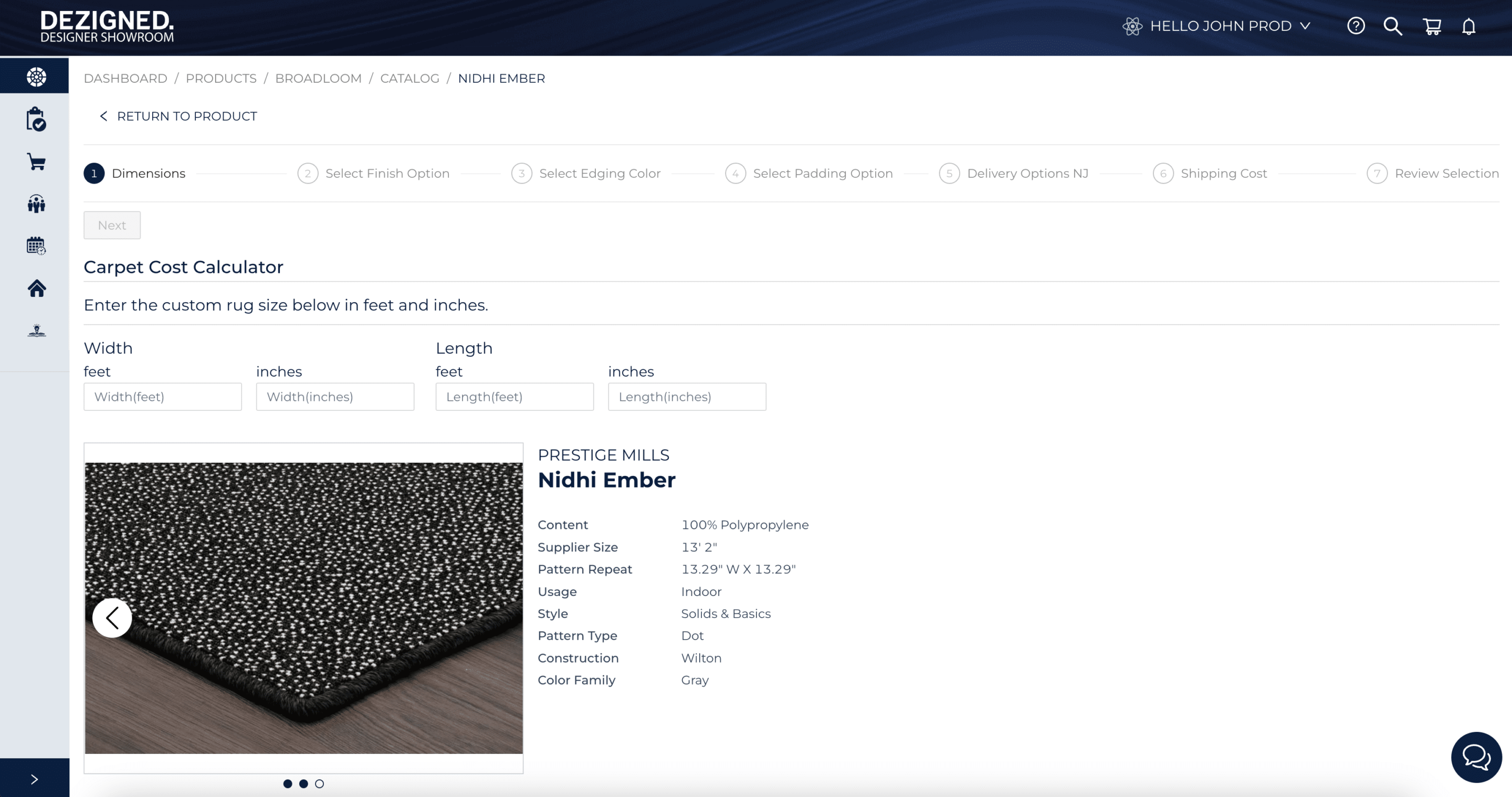Open the calendar scheduling icon in the sidebar
Image resolution: width=1512 pixels, height=797 pixels.
(35, 246)
